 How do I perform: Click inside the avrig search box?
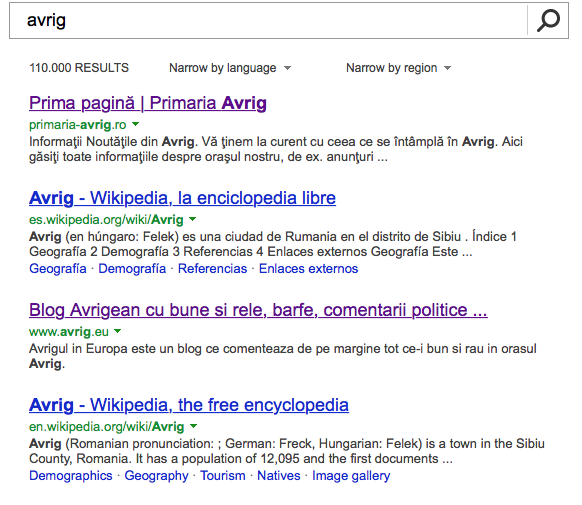click(x=268, y=20)
